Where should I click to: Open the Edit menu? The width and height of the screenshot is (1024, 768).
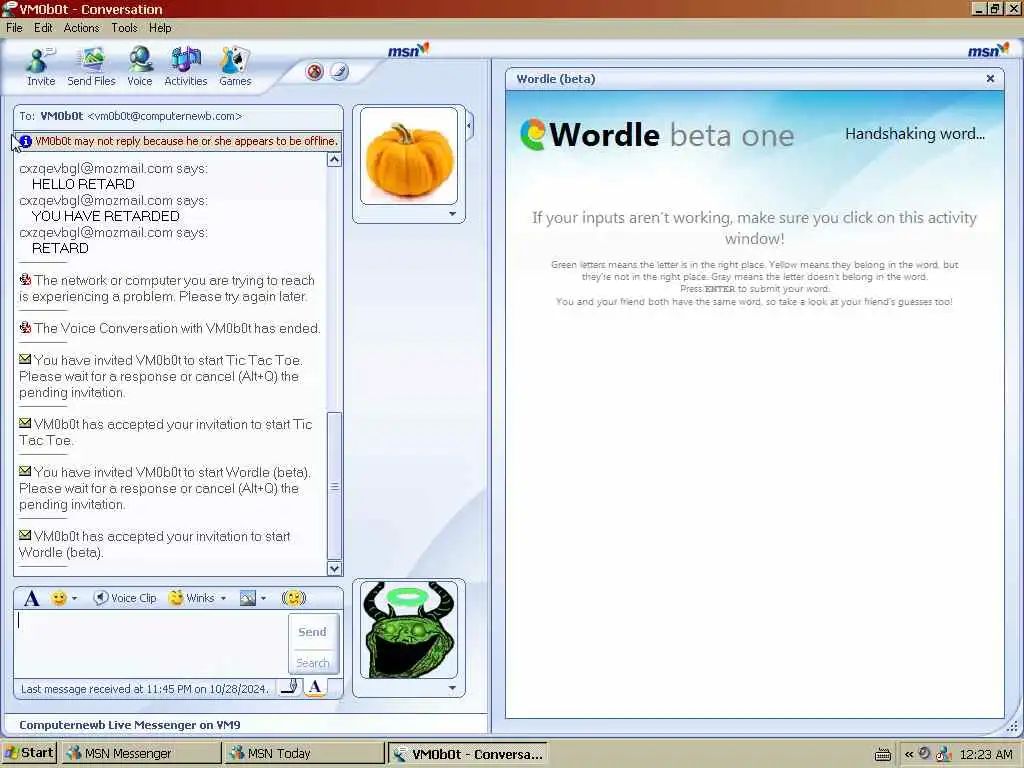[x=43, y=27]
